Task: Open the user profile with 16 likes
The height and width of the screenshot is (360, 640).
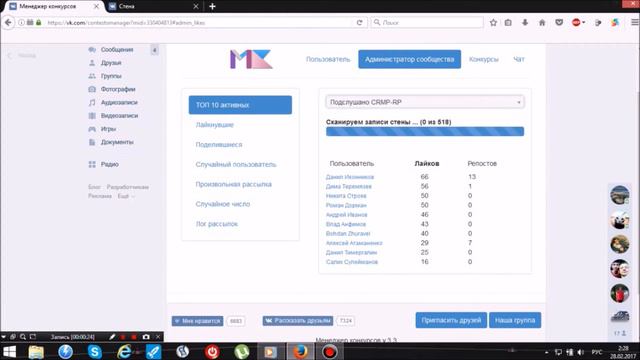Action: click(352, 262)
